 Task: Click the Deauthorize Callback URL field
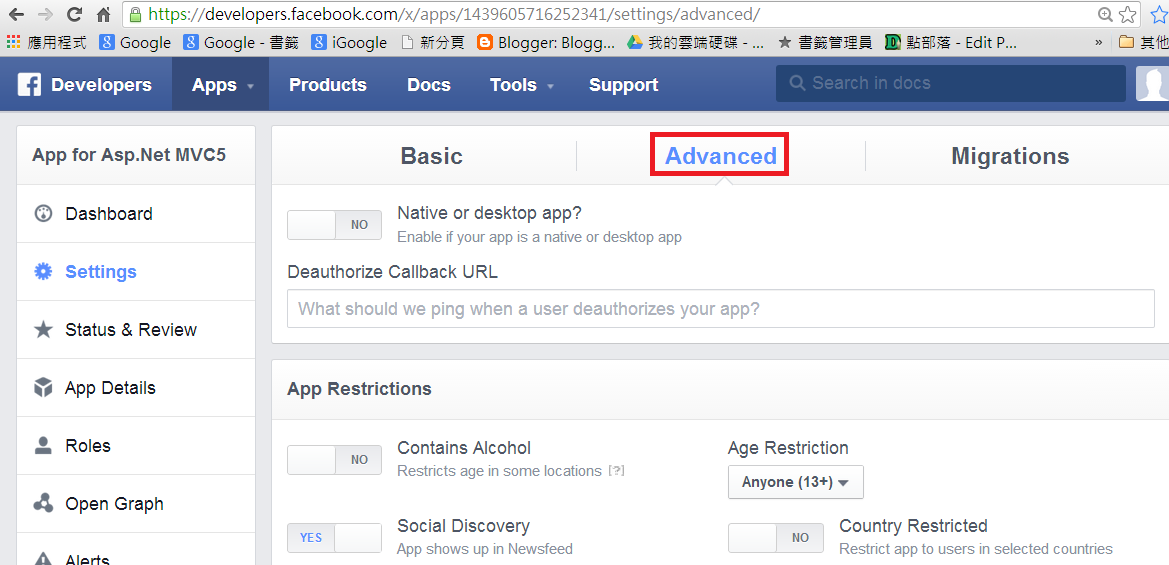721,309
